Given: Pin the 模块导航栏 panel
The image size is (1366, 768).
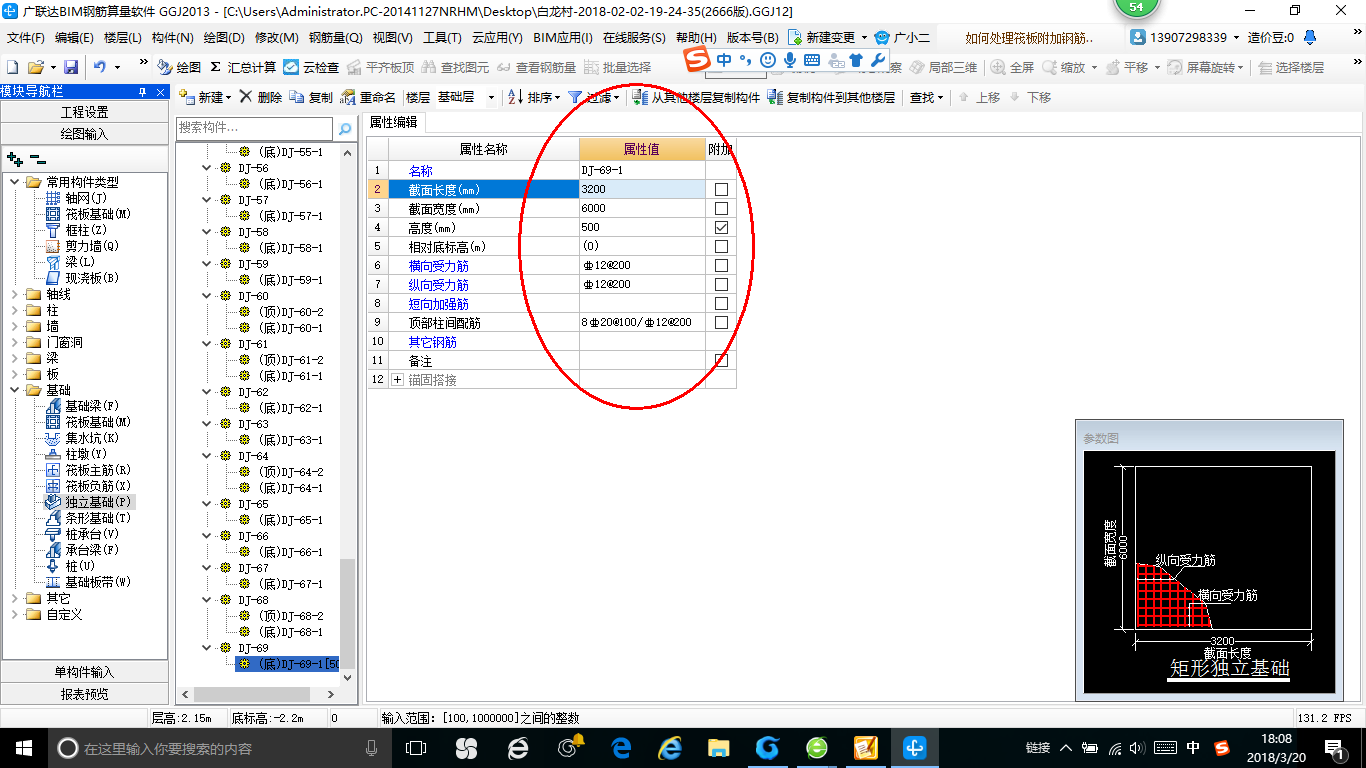Looking at the screenshot, I should 143,92.
